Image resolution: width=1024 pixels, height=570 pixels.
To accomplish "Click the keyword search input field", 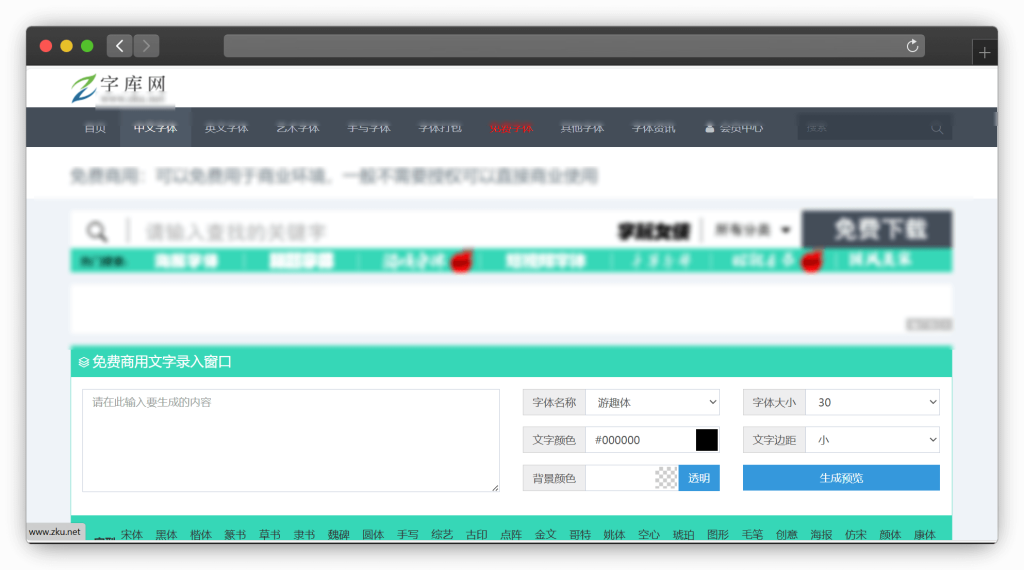I will pyautogui.click(x=372, y=231).
